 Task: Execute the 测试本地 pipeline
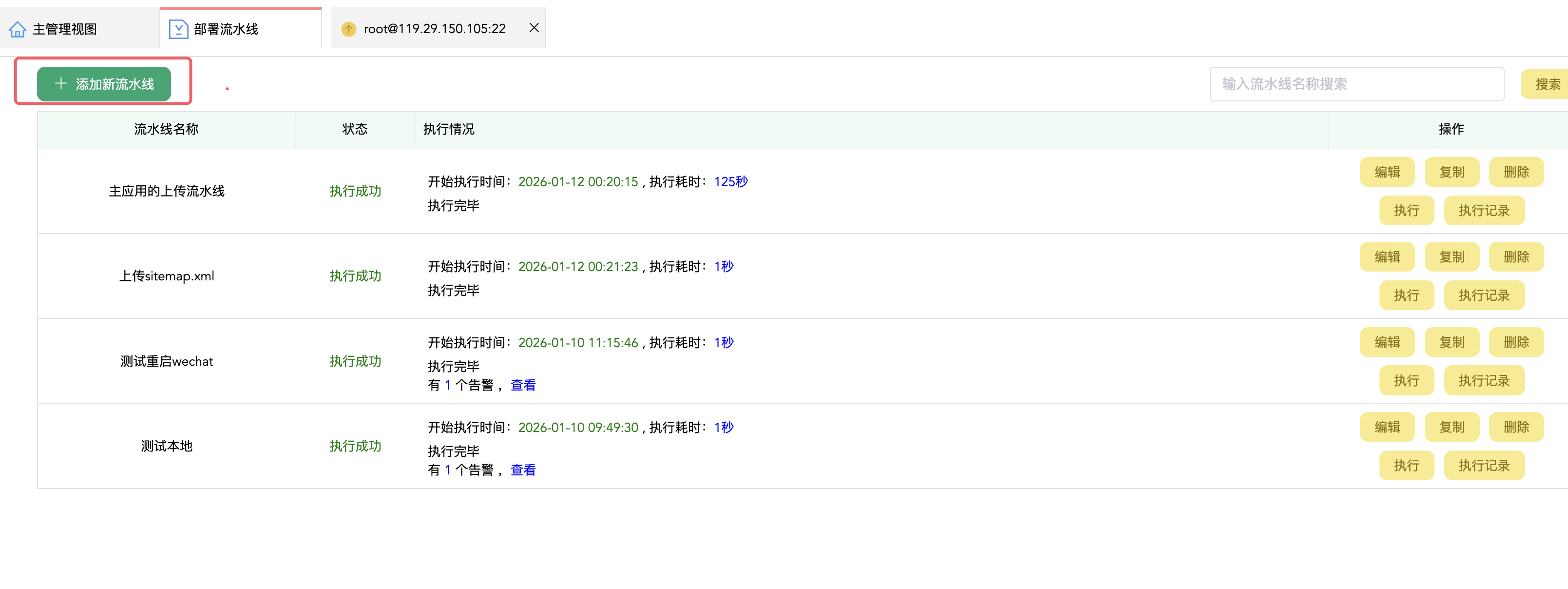(1406, 465)
